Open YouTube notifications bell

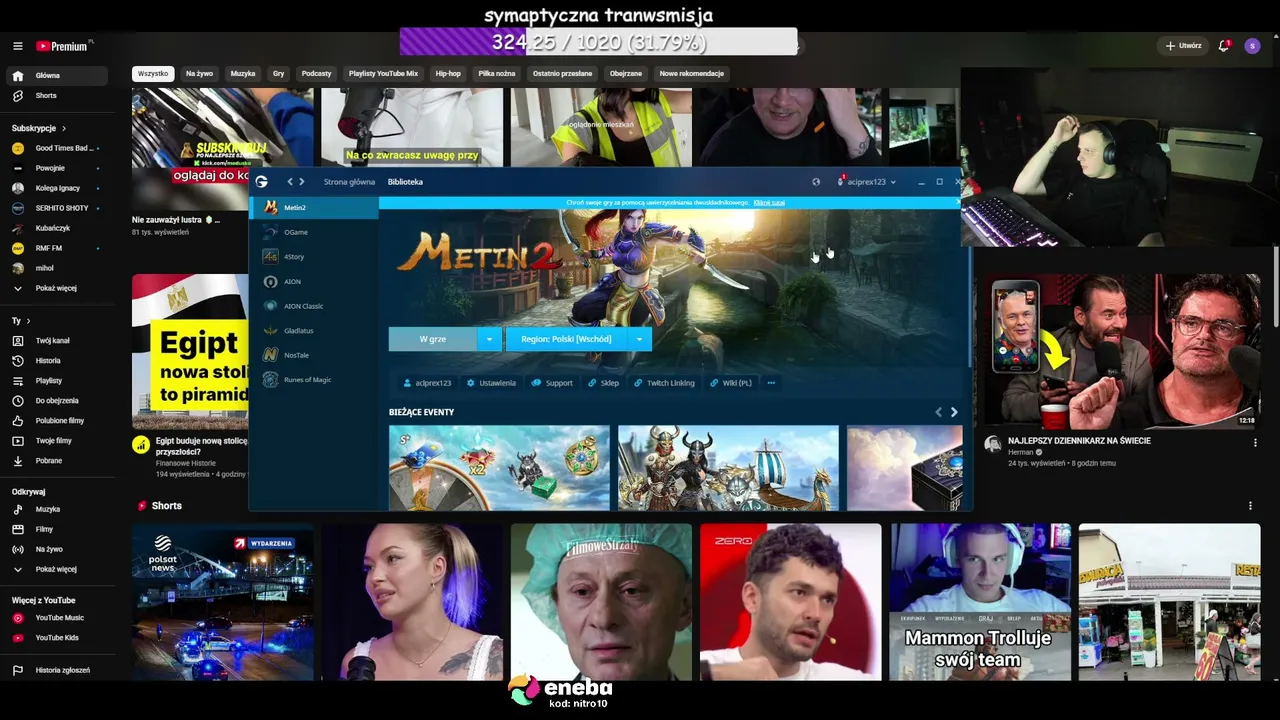tap(1224, 46)
